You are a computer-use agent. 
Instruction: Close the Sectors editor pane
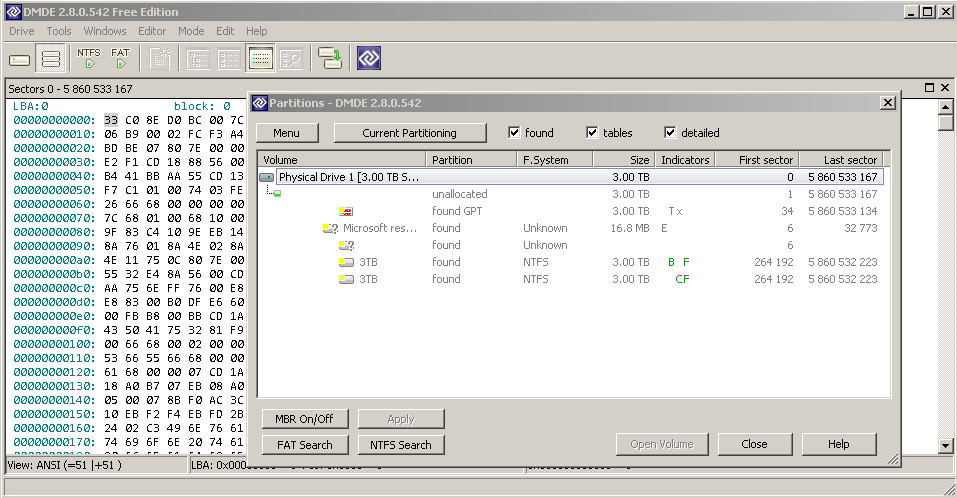pos(945,88)
